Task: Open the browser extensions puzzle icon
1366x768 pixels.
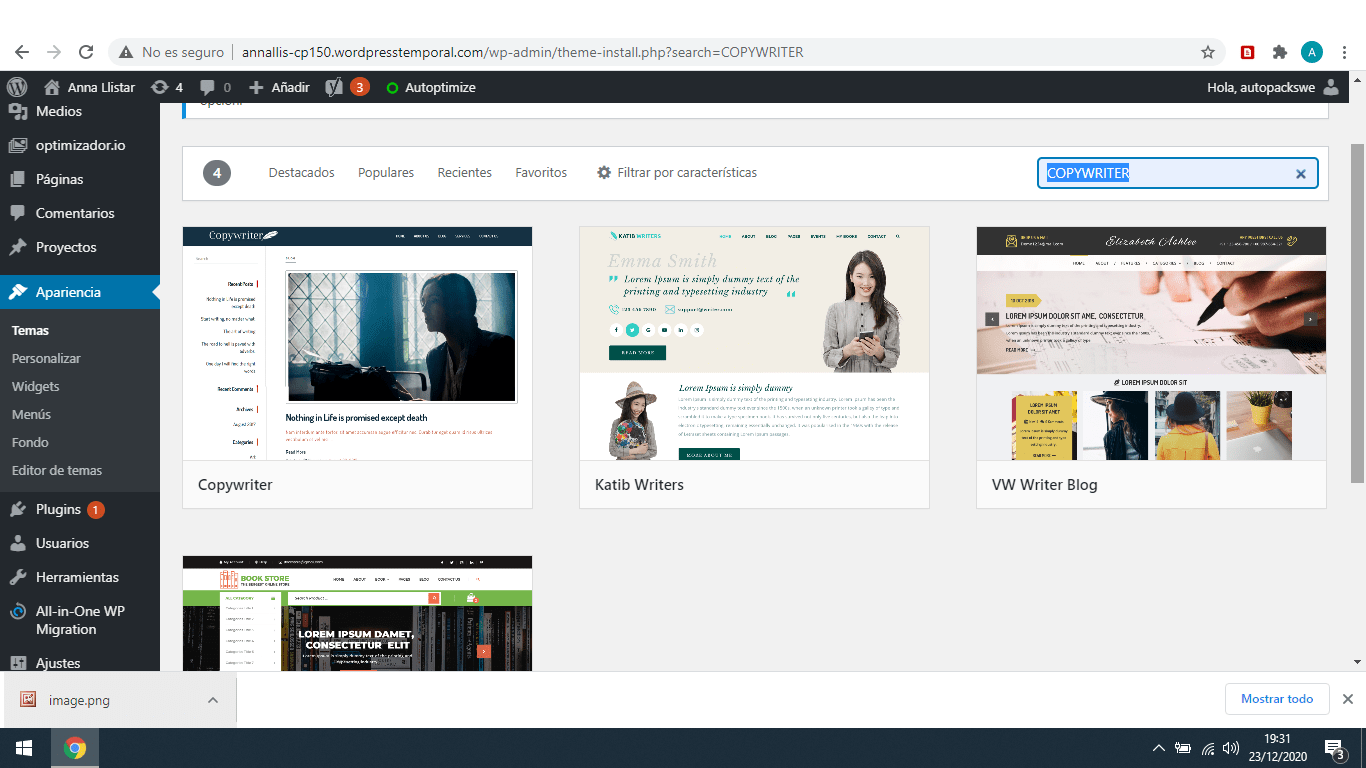Action: (1279, 52)
